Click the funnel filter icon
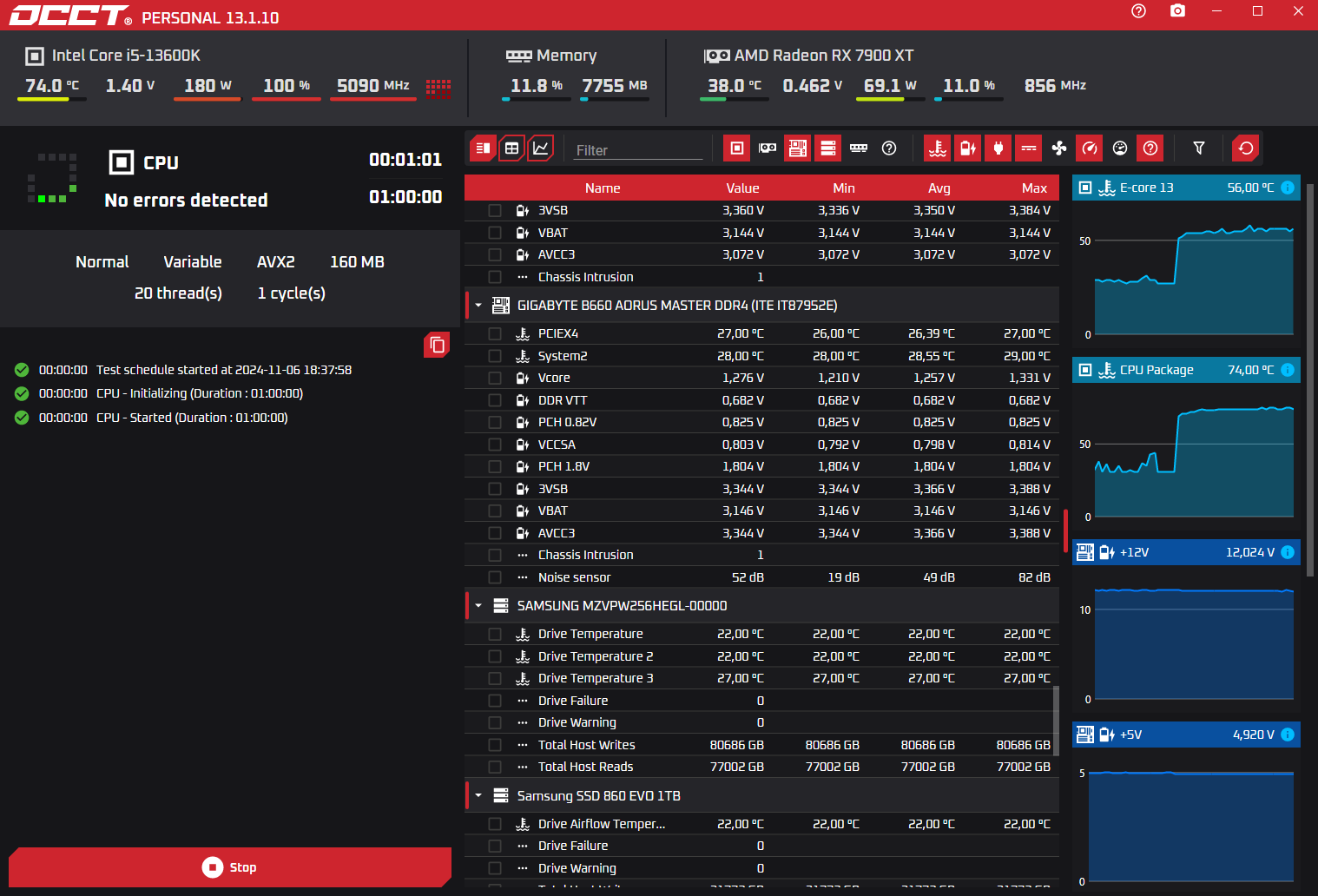1318x896 pixels. coord(1199,148)
